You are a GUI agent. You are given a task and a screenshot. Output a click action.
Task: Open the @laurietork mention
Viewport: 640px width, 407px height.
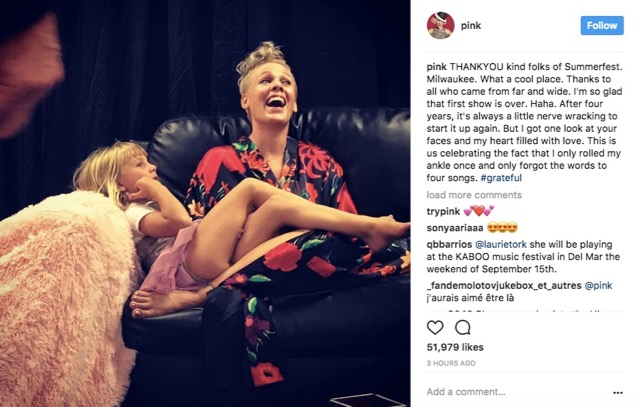[x=501, y=245]
